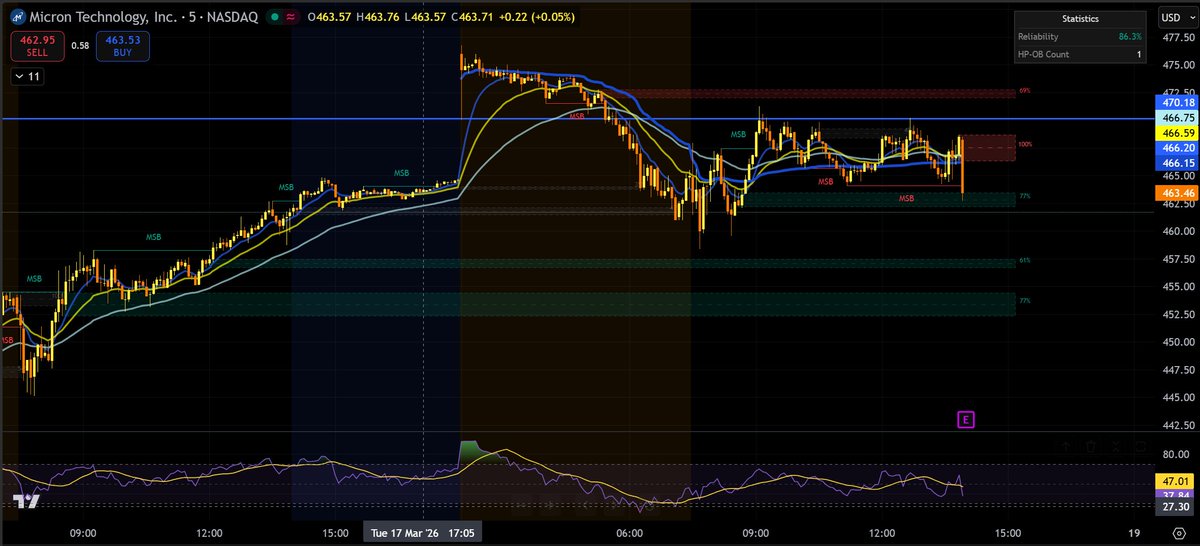This screenshot has height=546, width=1200.
Task: Click the 86.3% reliability value
Action: (1129, 36)
